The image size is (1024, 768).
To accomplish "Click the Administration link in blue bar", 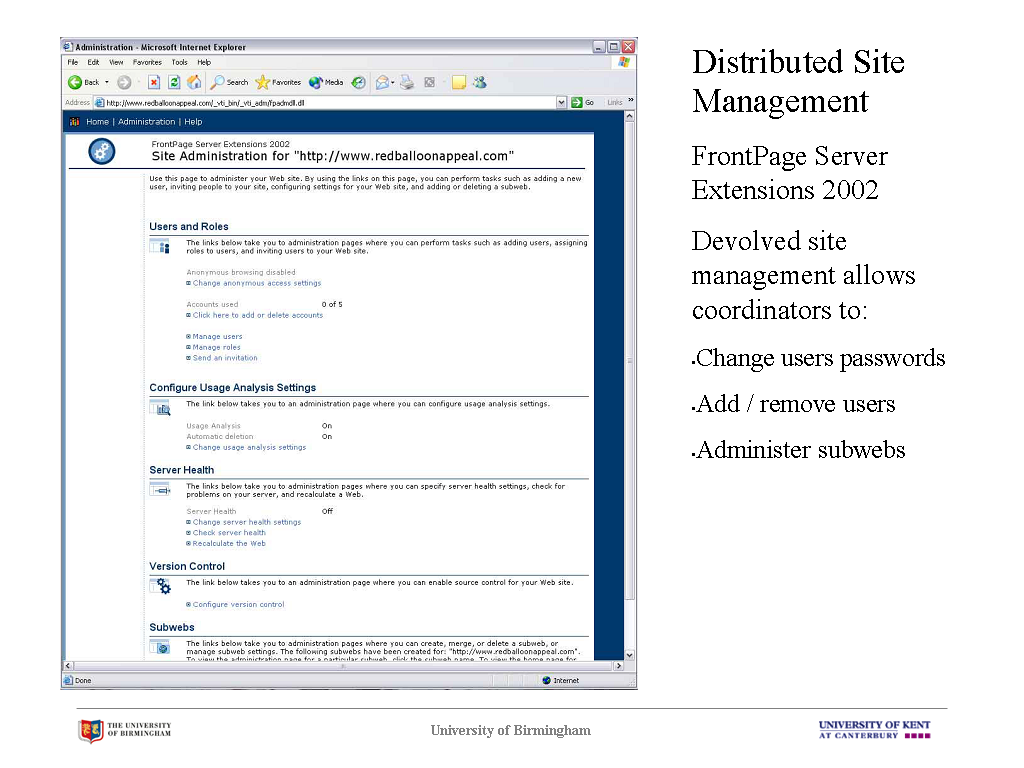I will click(x=146, y=121).
